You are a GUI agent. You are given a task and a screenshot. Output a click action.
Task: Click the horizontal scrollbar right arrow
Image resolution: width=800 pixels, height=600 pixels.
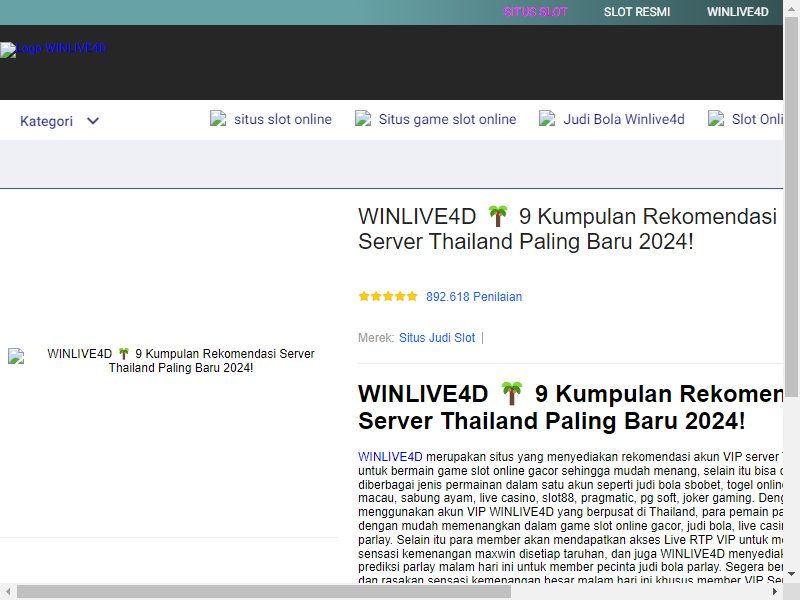(775, 592)
